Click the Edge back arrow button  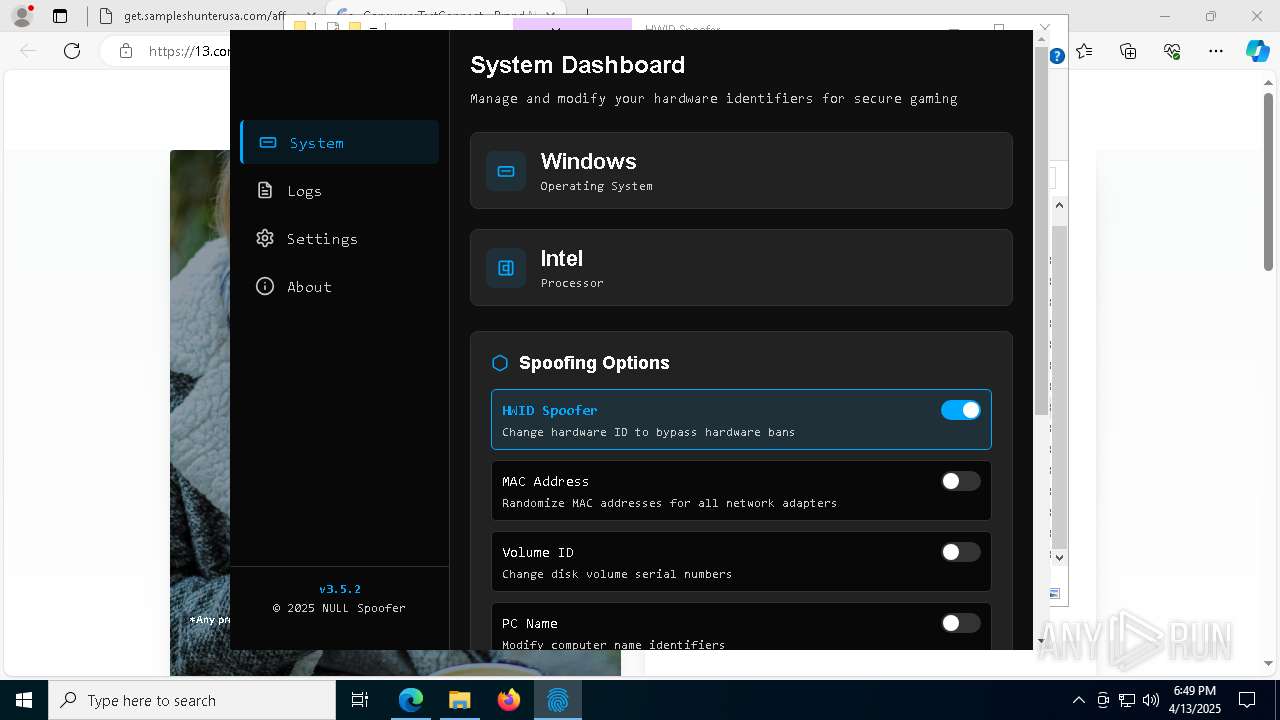tap(28, 51)
